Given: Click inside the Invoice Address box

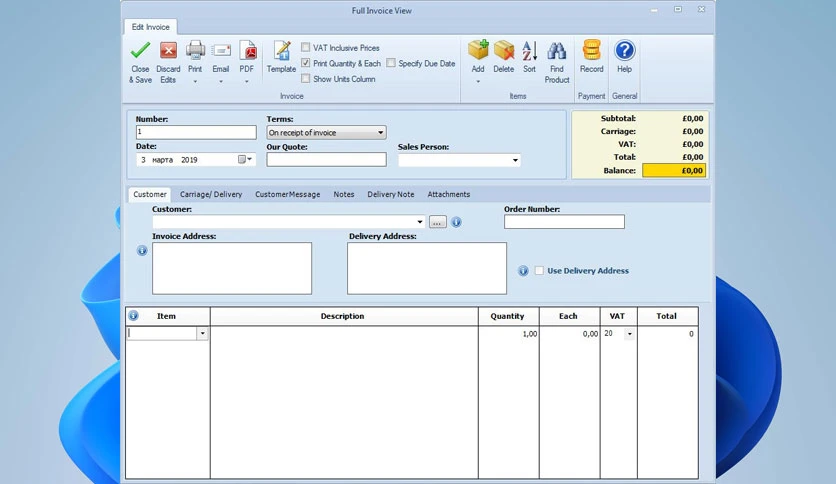Looking at the screenshot, I should point(232,268).
